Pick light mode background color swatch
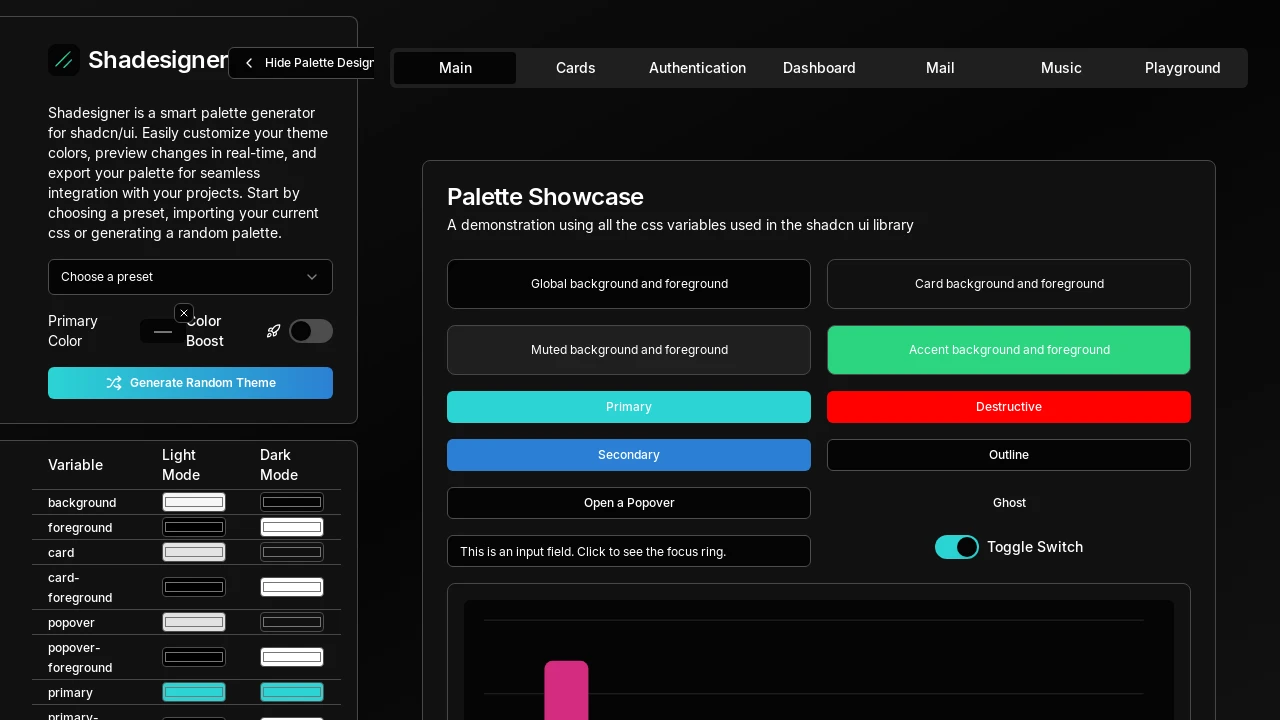1280x720 pixels. tap(194, 502)
